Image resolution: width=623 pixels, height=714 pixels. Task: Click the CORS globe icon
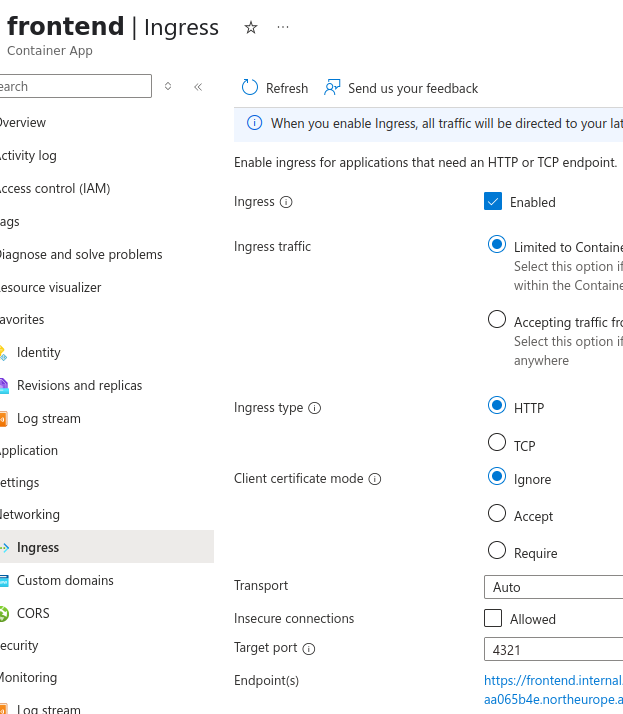[4, 613]
